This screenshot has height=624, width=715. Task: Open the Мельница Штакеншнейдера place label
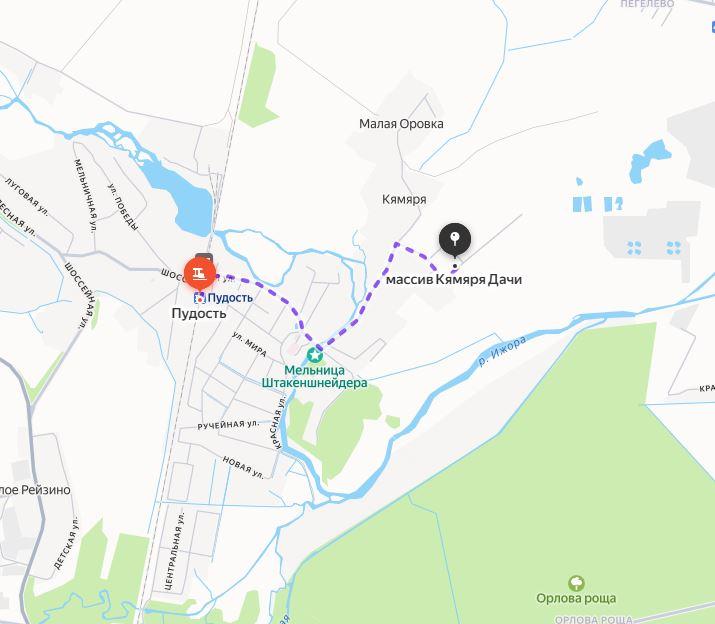click(314, 376)
